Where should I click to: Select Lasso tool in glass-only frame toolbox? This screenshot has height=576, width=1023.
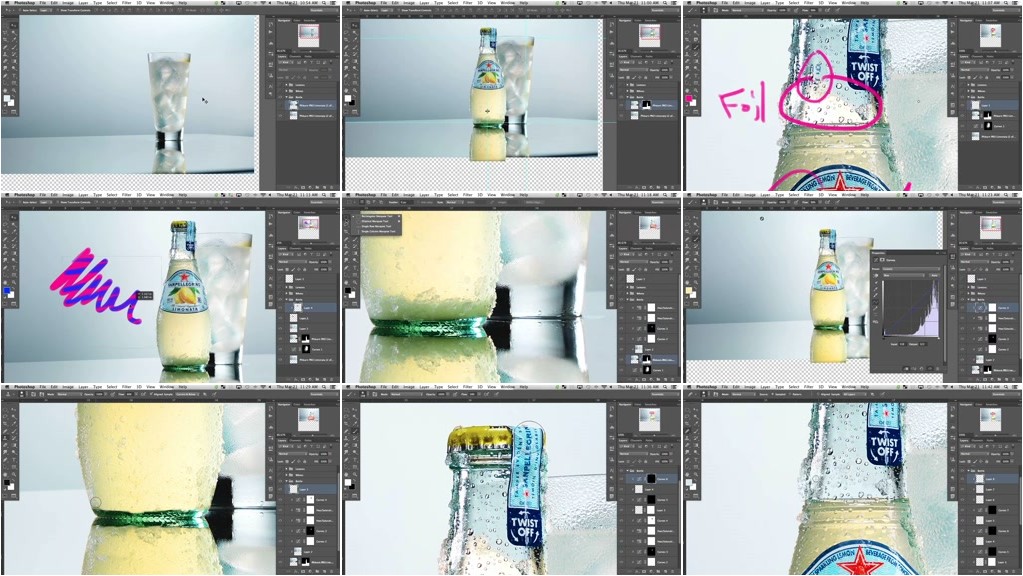click(5, 33)
